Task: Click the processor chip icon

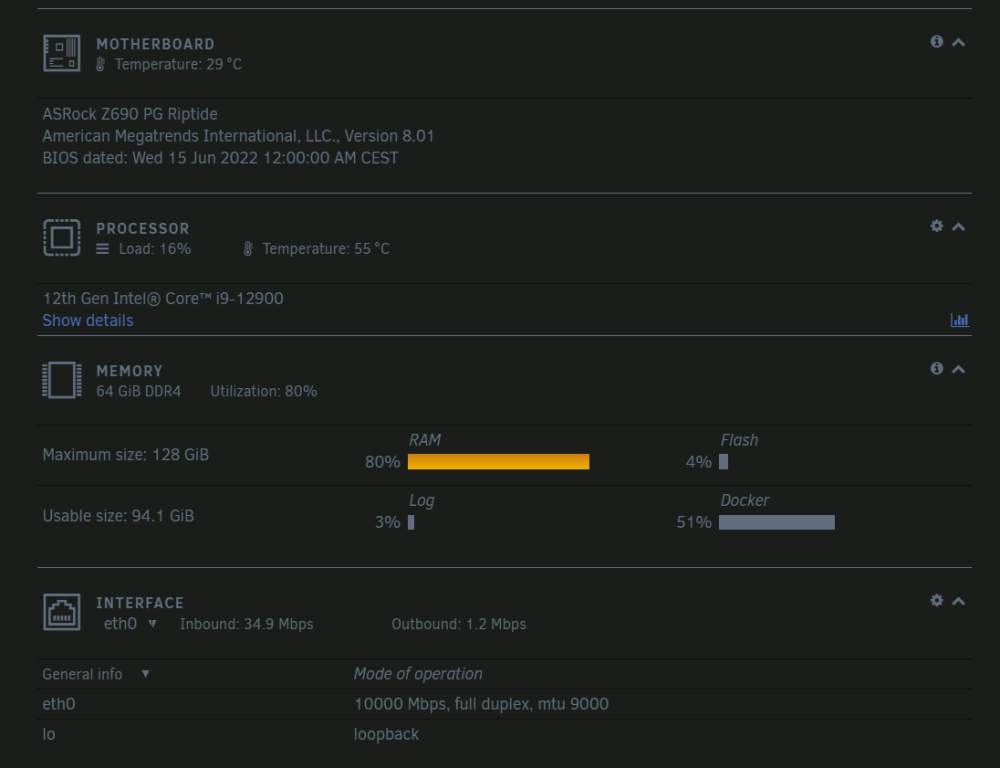Action: pos(62,237)
